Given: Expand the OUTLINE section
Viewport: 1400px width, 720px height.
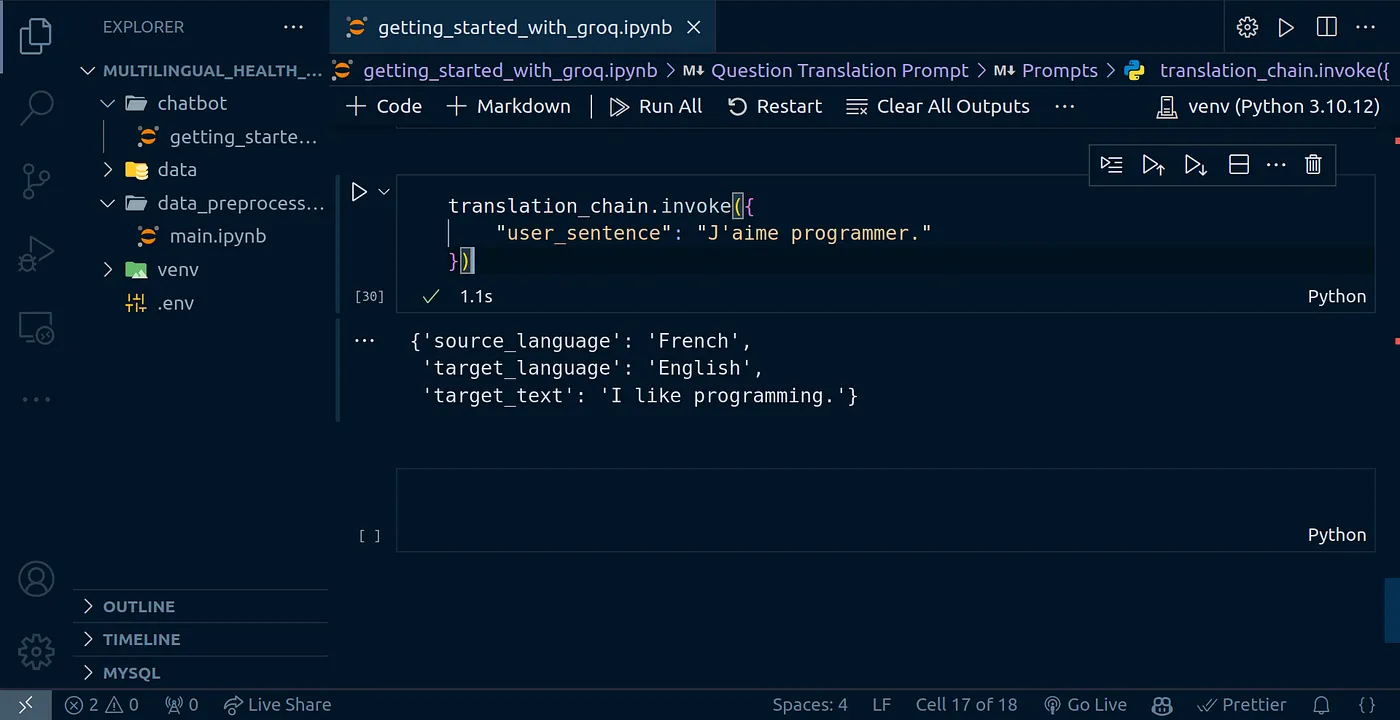Looking at the screenshot, I should click(x=138, y=607).
